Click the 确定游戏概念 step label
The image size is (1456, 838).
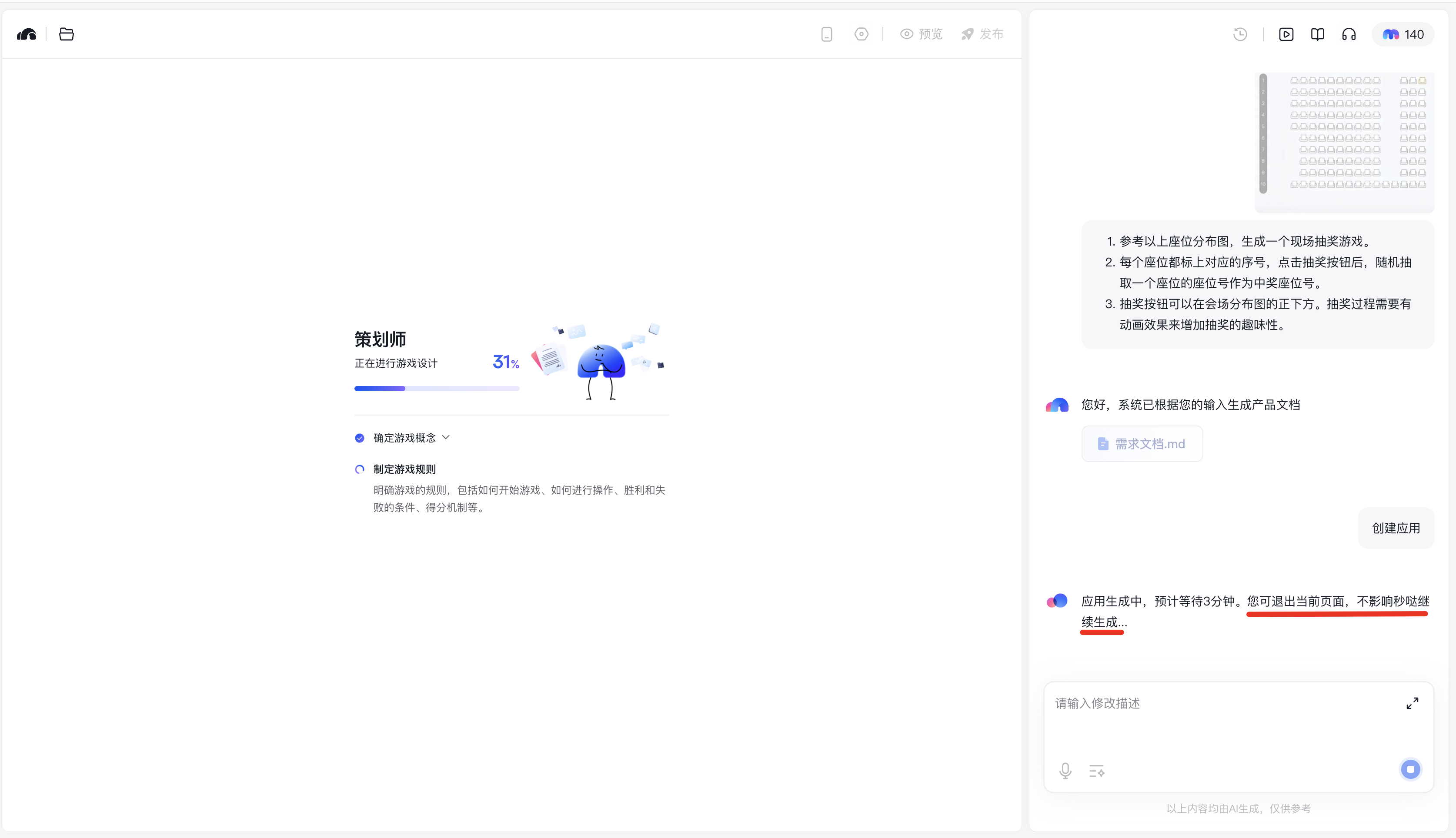[404, 438]
